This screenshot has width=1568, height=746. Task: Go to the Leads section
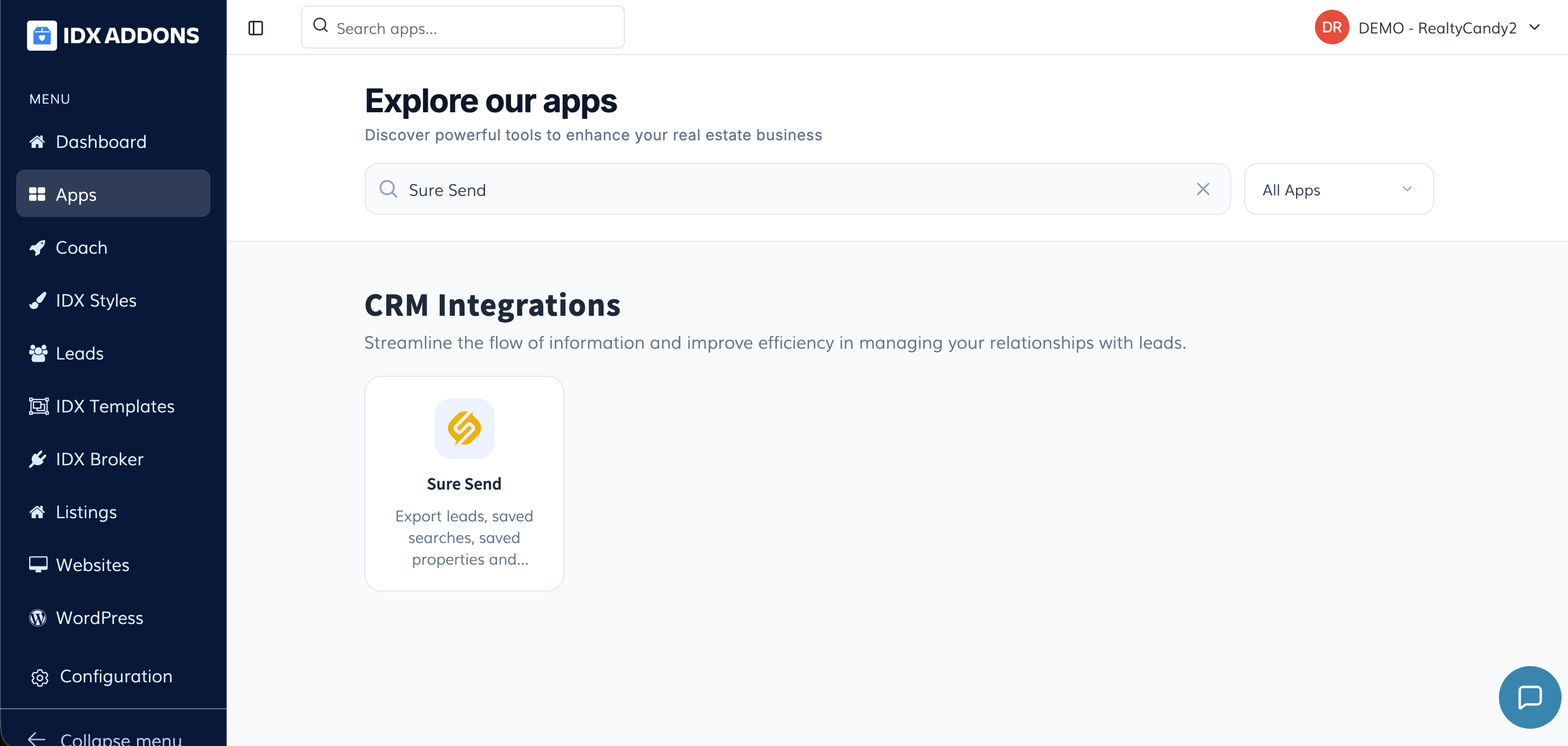(x=79, y=353)
